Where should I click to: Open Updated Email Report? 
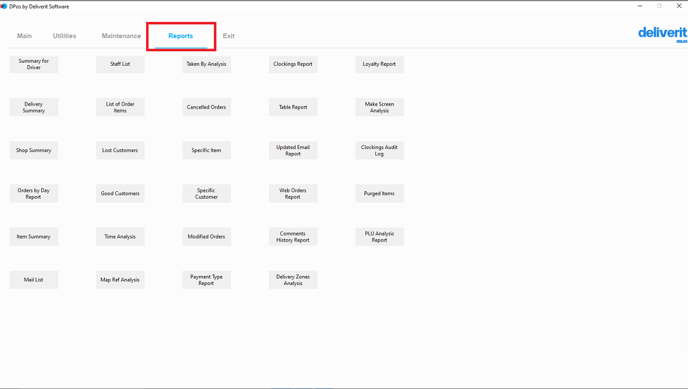[293, 150]
